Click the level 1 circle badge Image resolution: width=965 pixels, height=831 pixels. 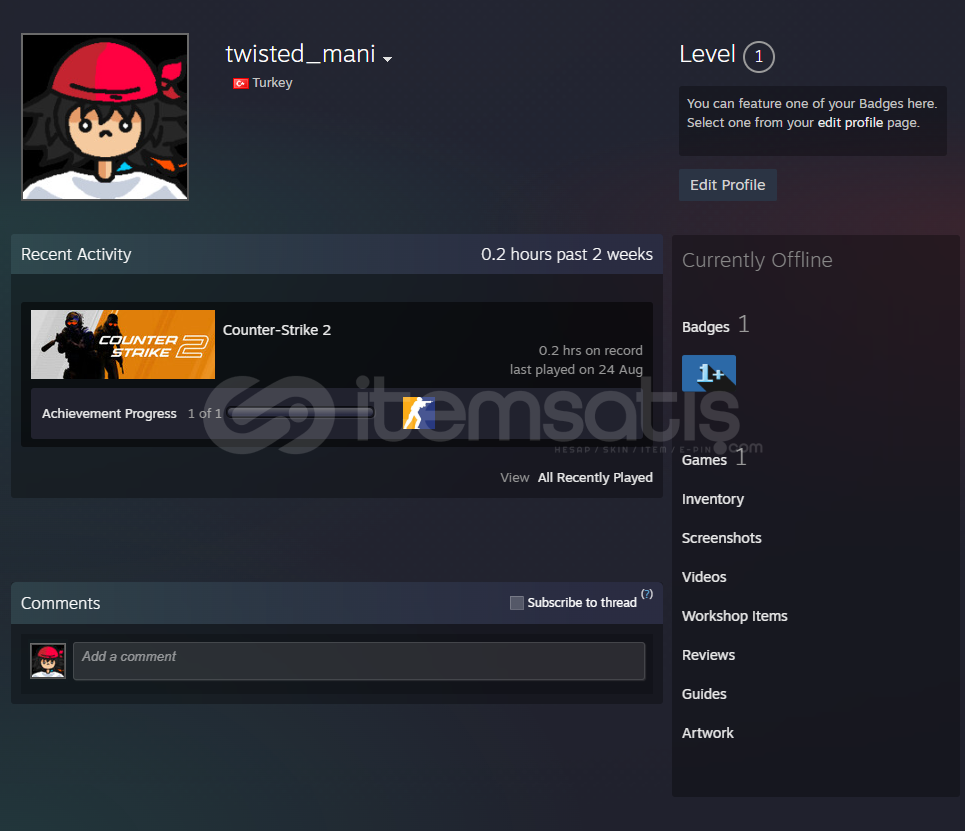[758, 57]
